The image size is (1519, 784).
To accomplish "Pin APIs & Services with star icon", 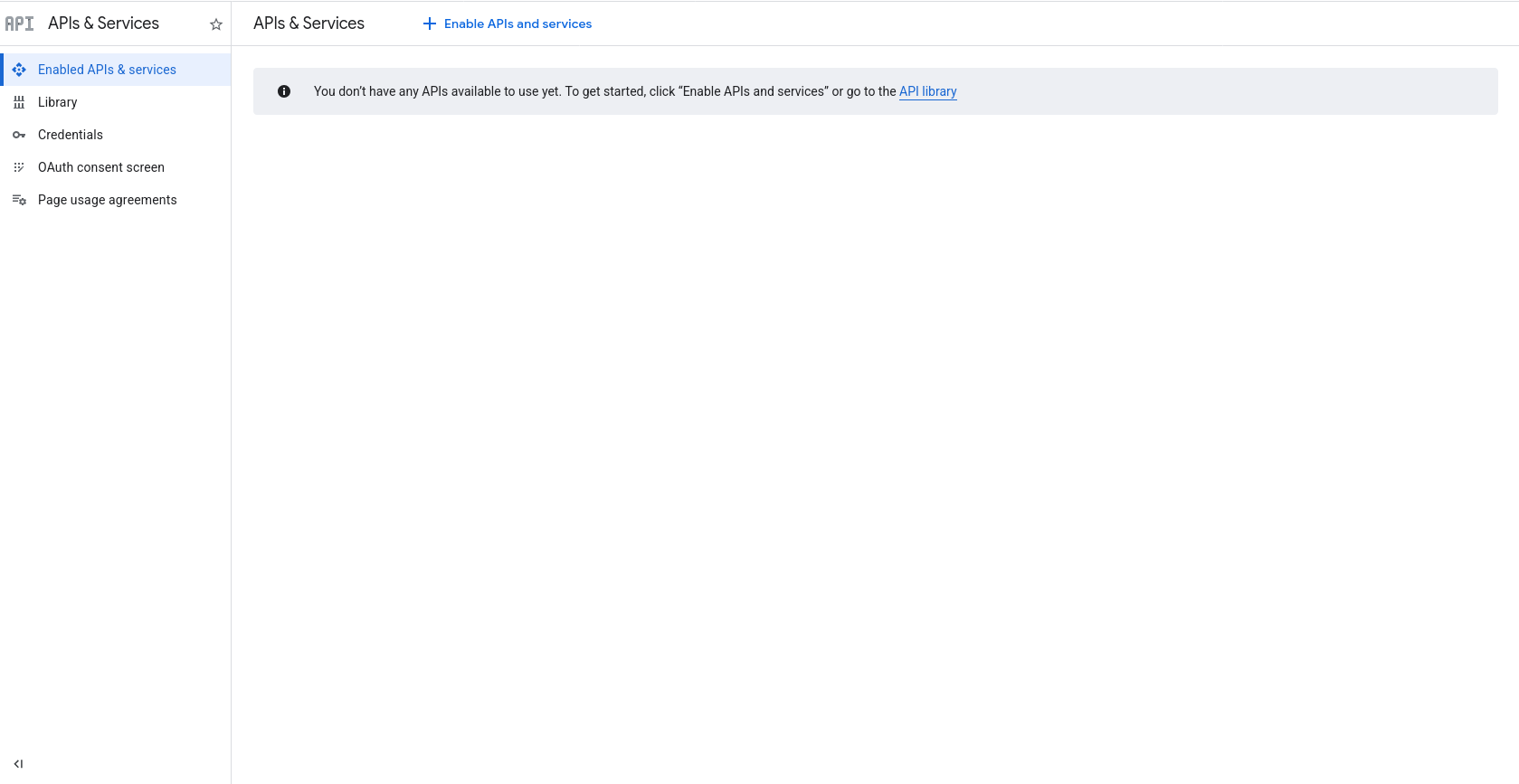I will pos(216,24).
